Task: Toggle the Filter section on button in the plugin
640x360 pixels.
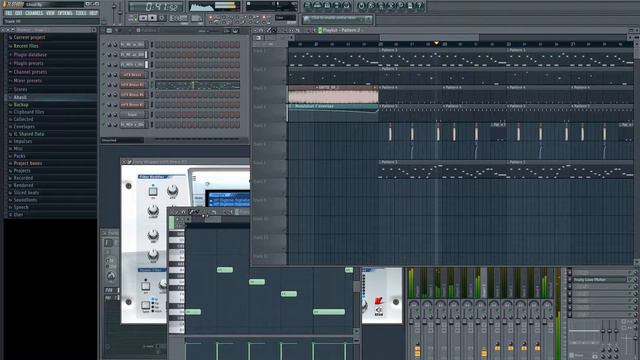Action: coord(153,191)
